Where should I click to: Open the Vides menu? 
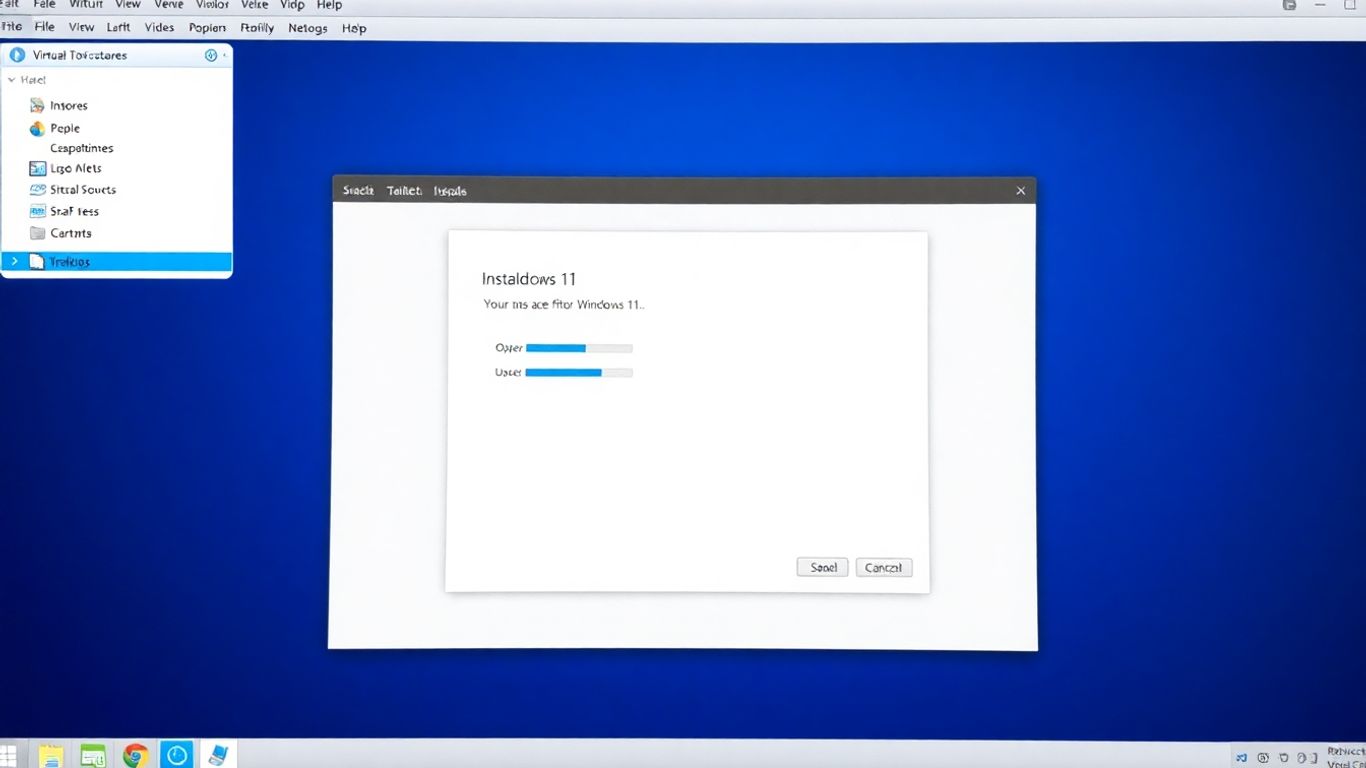coord(159,28)
